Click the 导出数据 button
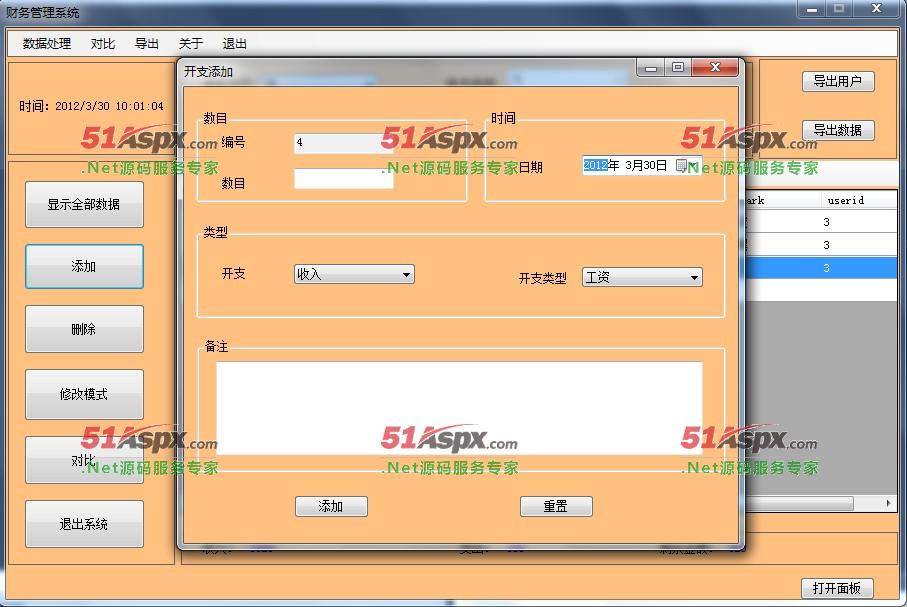The image size is (907, 607). [838, 130]
